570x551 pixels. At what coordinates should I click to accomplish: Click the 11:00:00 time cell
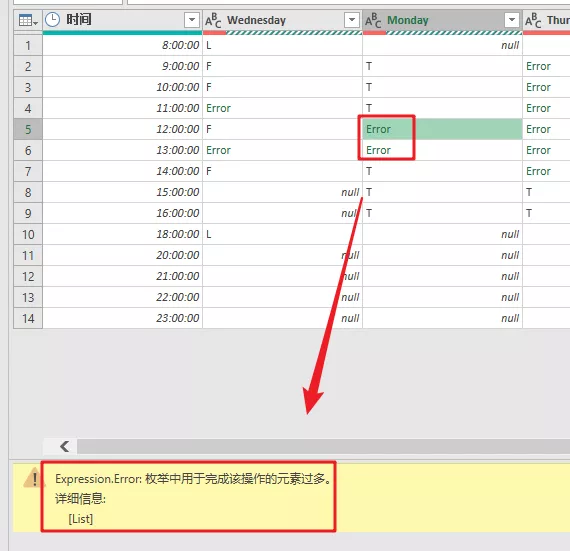click(123, 108)
